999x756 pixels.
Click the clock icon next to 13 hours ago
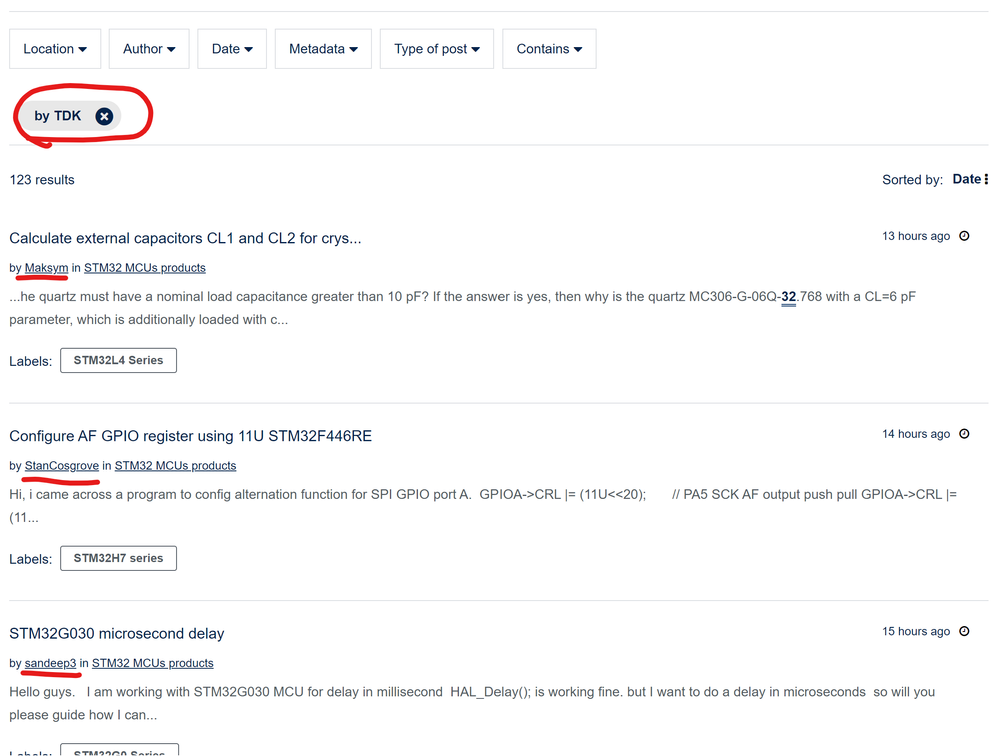coord(965,236)
